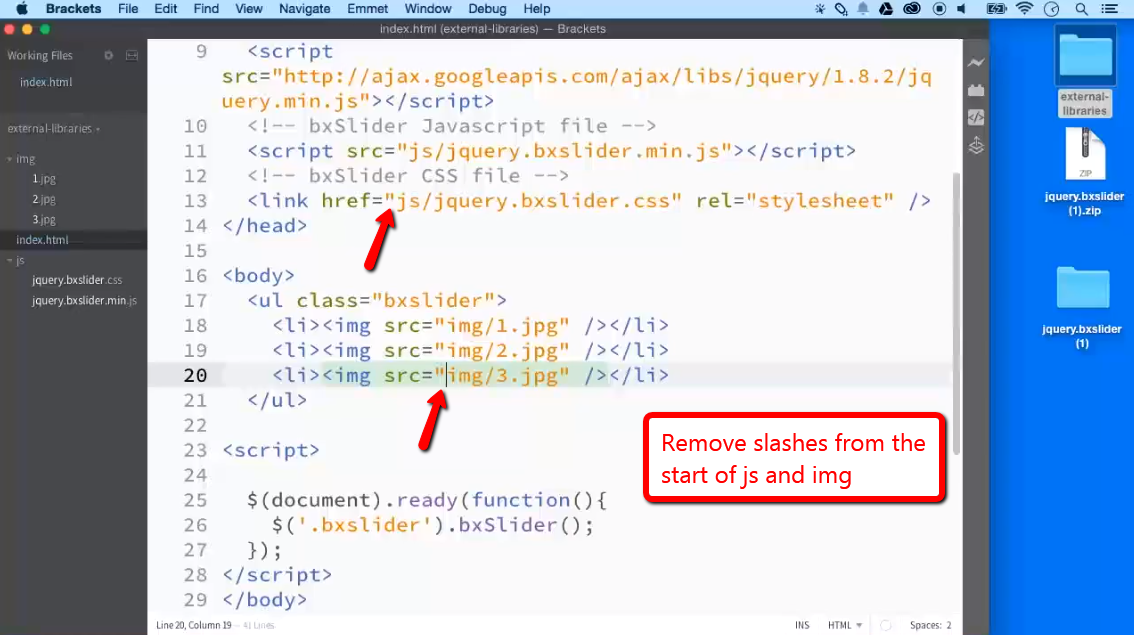
Task: Open the Navigate menu
Action: pyautogui.click(x=304, y=9)
